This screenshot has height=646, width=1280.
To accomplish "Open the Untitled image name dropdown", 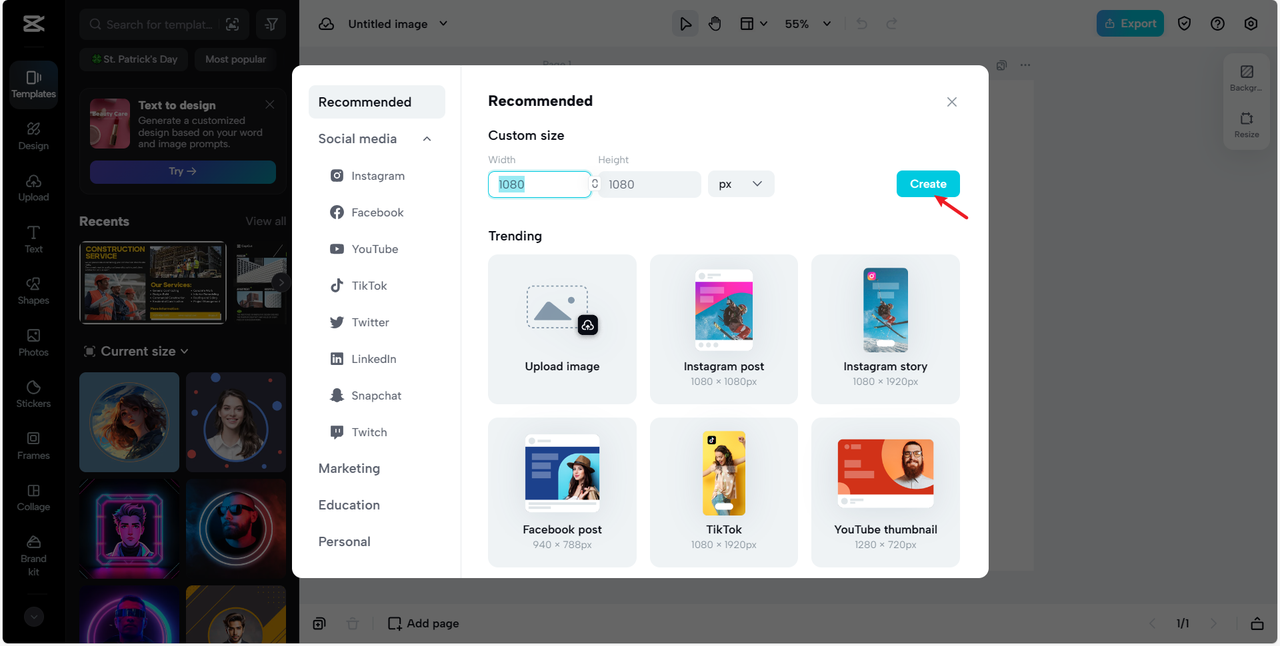I will coord(398,24).
